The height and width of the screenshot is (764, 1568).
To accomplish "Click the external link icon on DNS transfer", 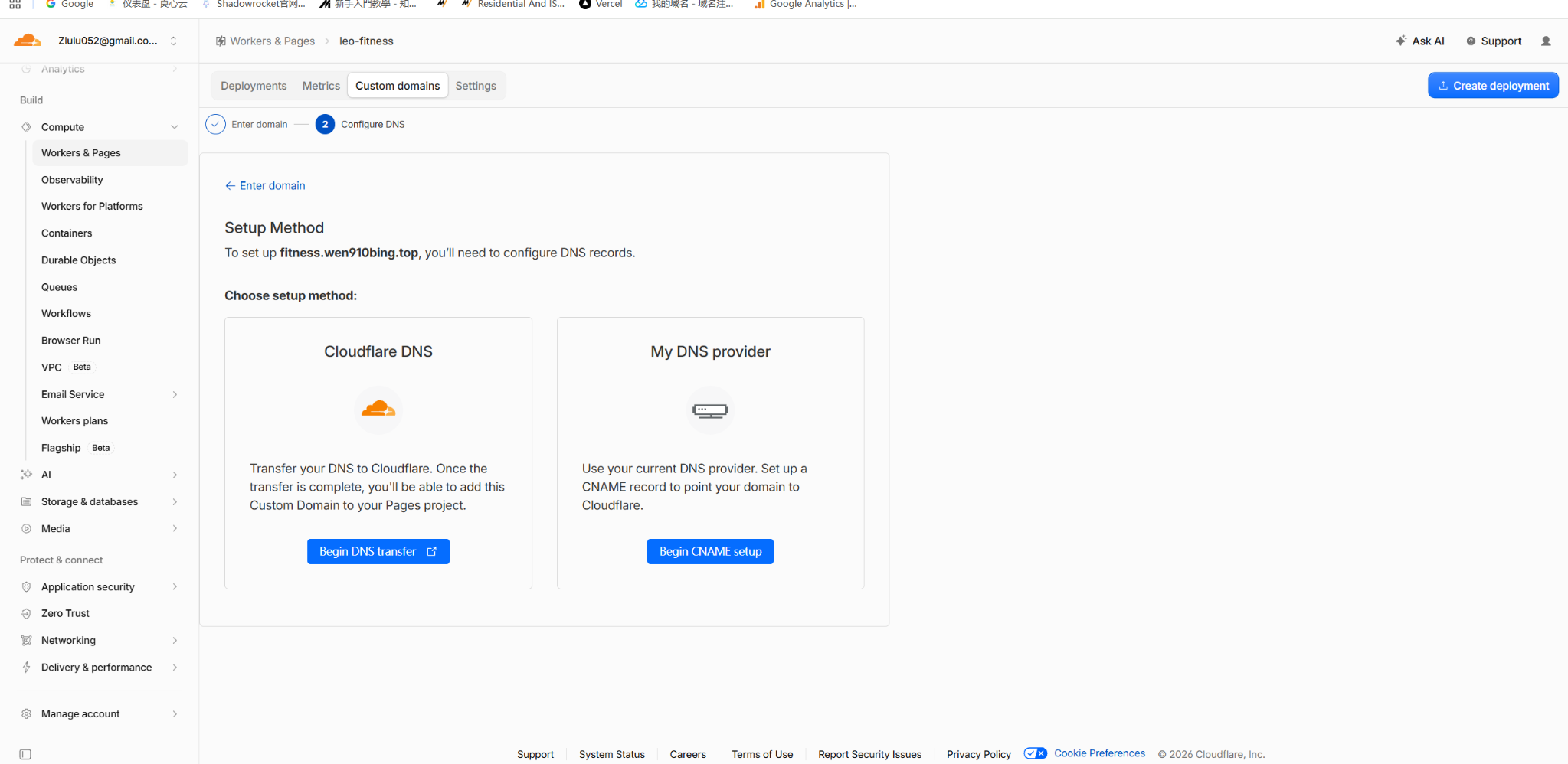I will 432,551.
